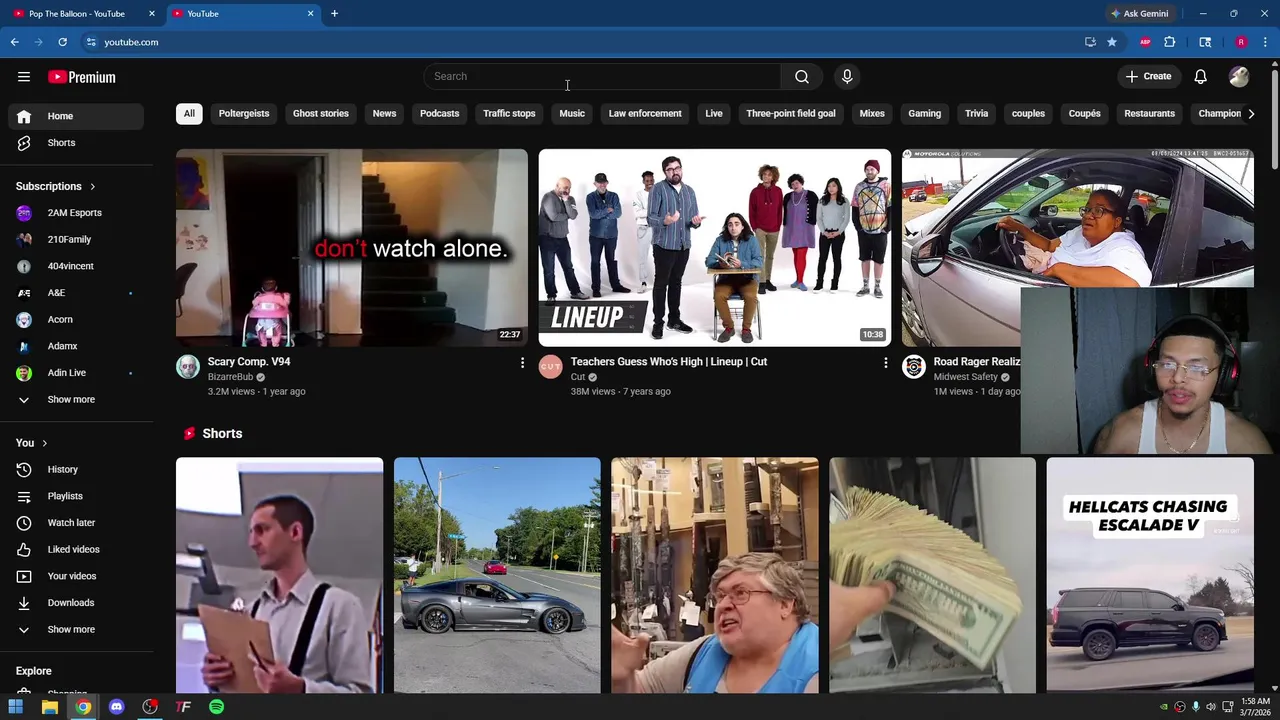Open options menu for Scary Comp. V94

[x=522, y=363]
